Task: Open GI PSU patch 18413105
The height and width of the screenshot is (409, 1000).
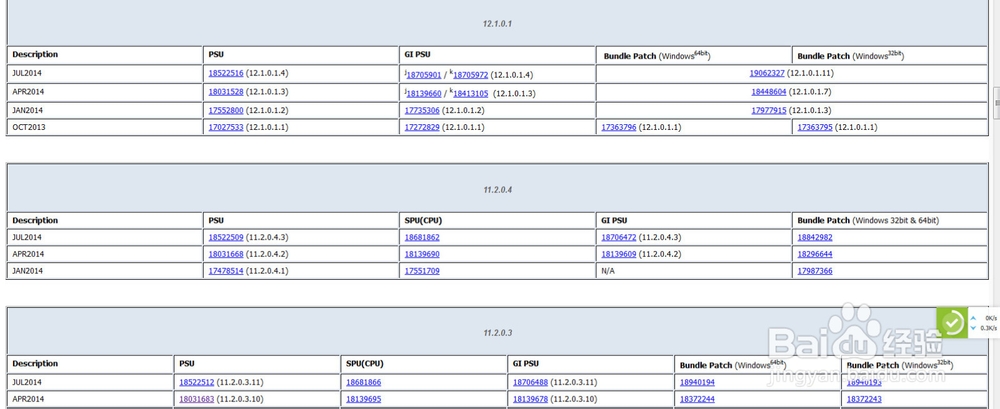Action: [x=471, y=94]
